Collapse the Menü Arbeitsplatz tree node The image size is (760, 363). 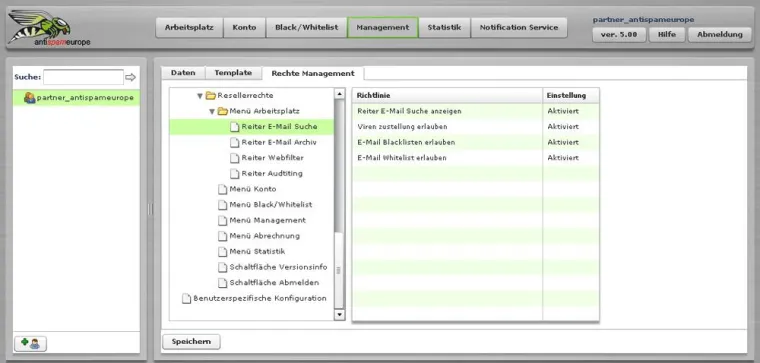coord(212,111)
